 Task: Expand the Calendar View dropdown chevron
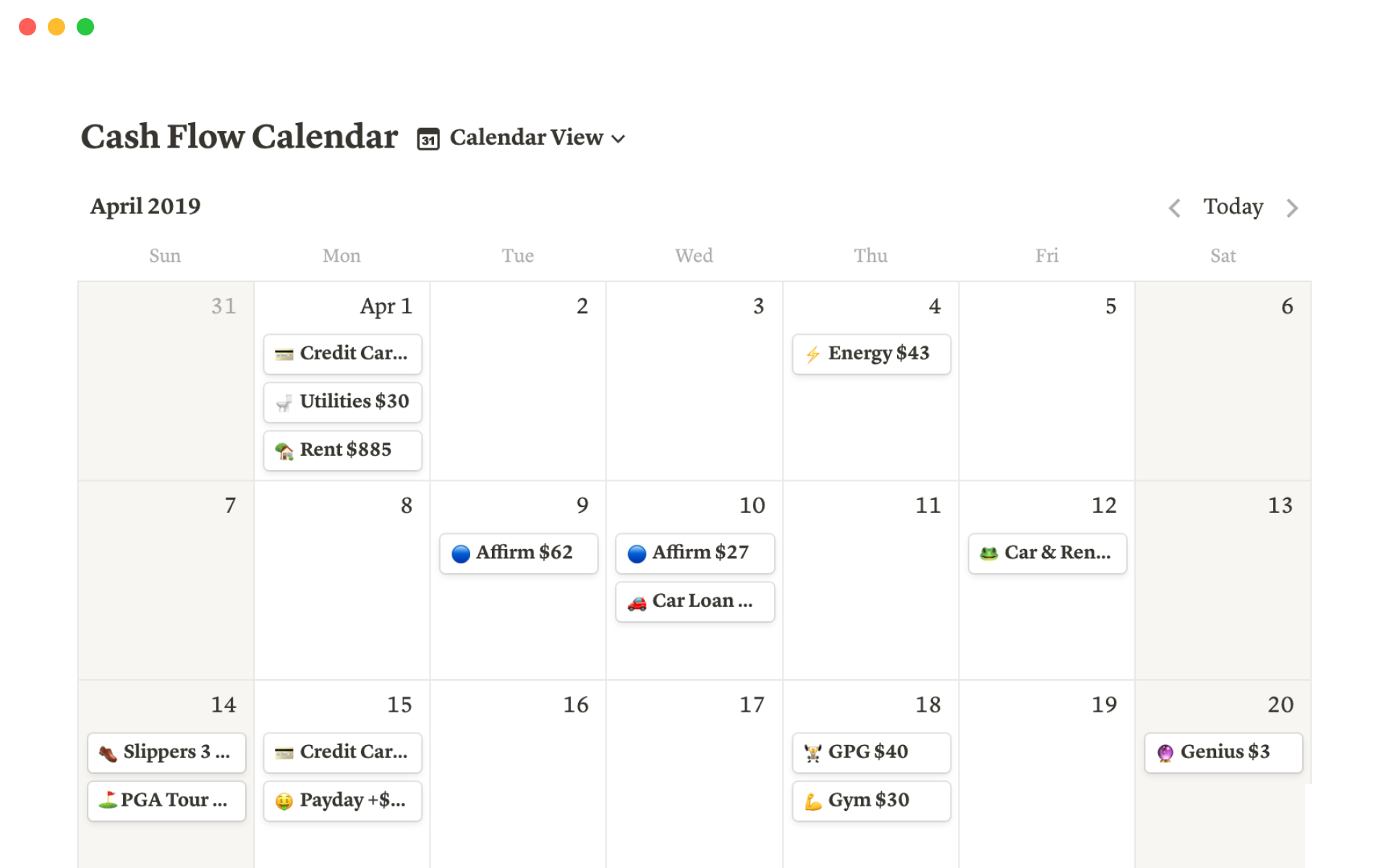tap(618, 139)
